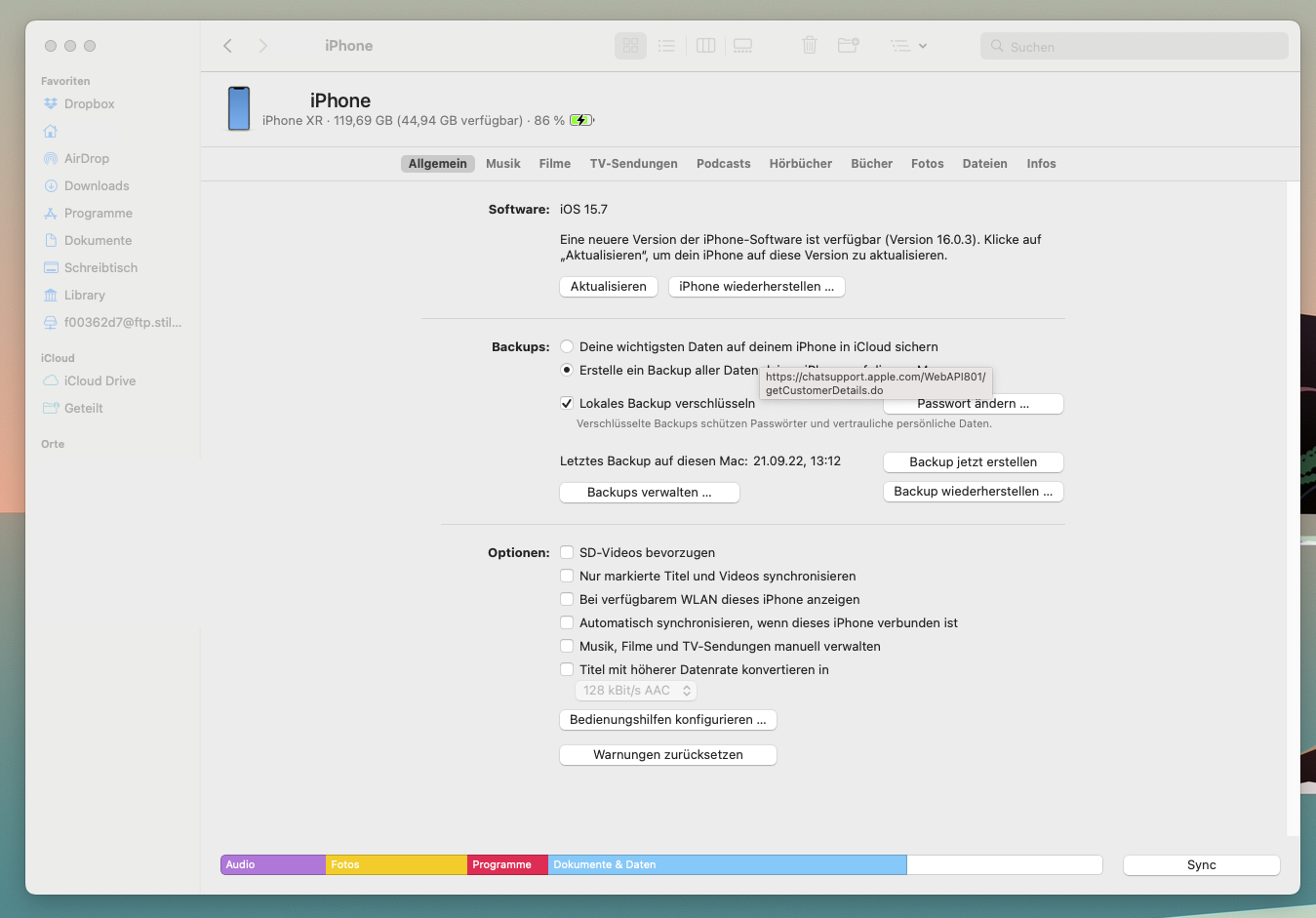
Task: Click the Dokumente & Daten storage segment
Action: [x=727, y=865]
